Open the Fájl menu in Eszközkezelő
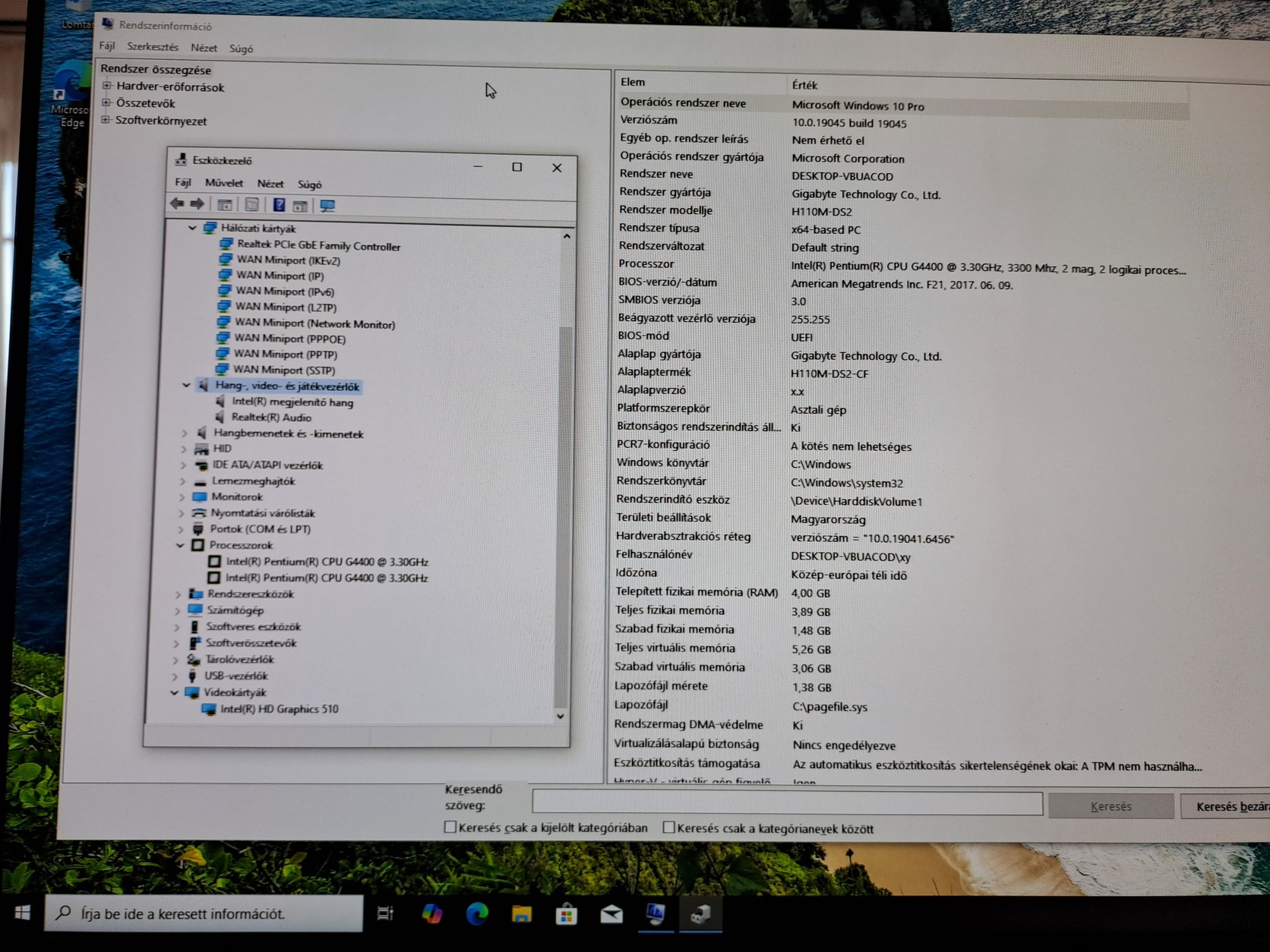 pyautogui.click(x=183, y=182)
